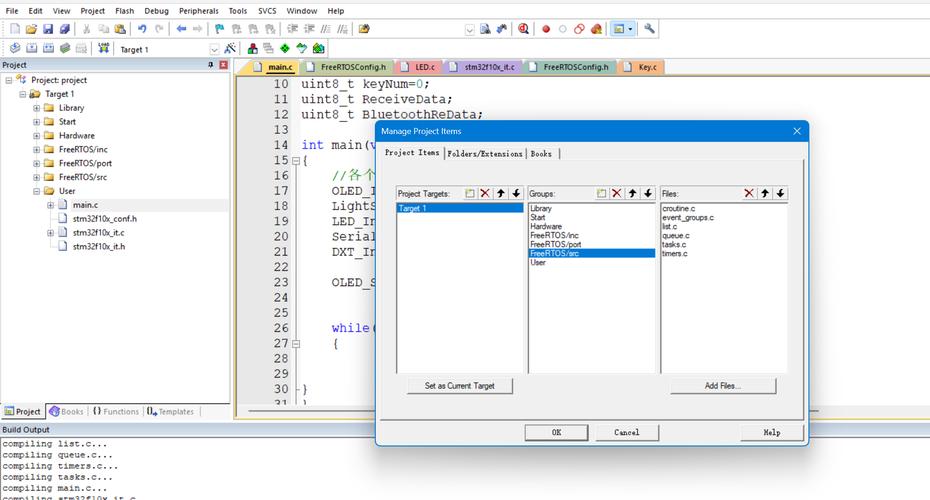Open the Peripherals menu
Image resolution: width=930 pixels, height=500 pixels.
coord(199,11)
